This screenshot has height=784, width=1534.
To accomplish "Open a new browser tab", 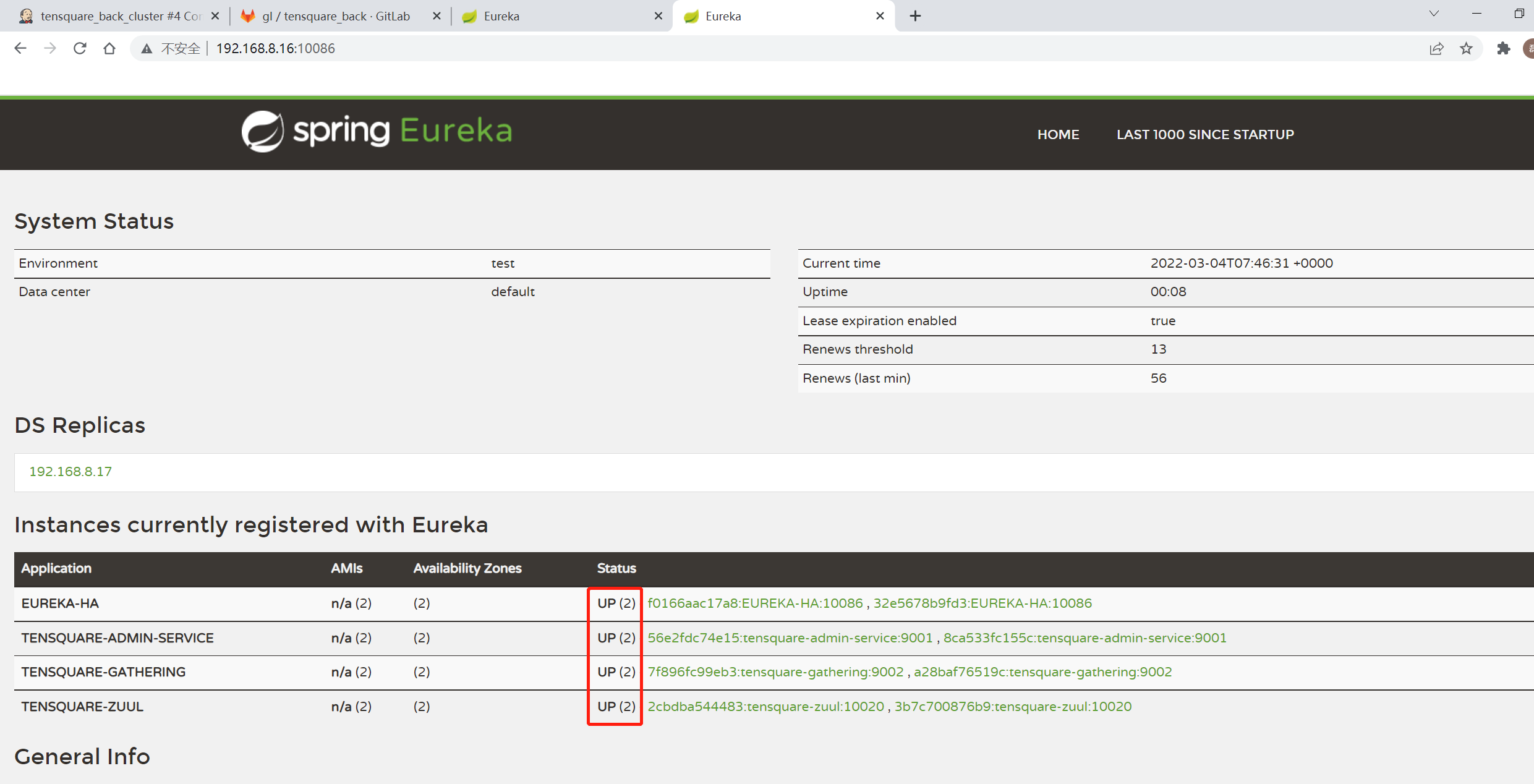I will (916, 16).
